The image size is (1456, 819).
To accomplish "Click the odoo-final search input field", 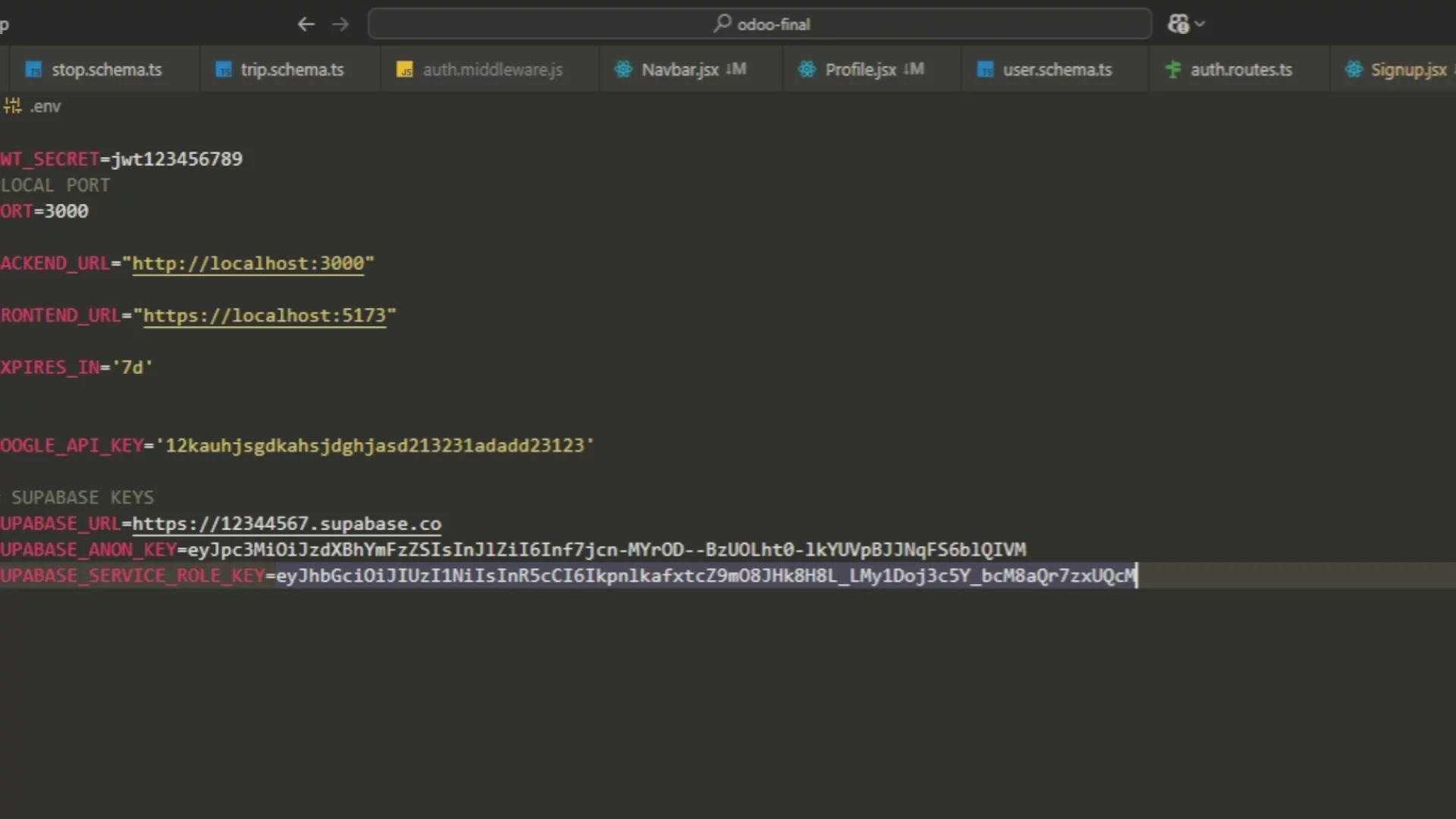I will [834, 24].
